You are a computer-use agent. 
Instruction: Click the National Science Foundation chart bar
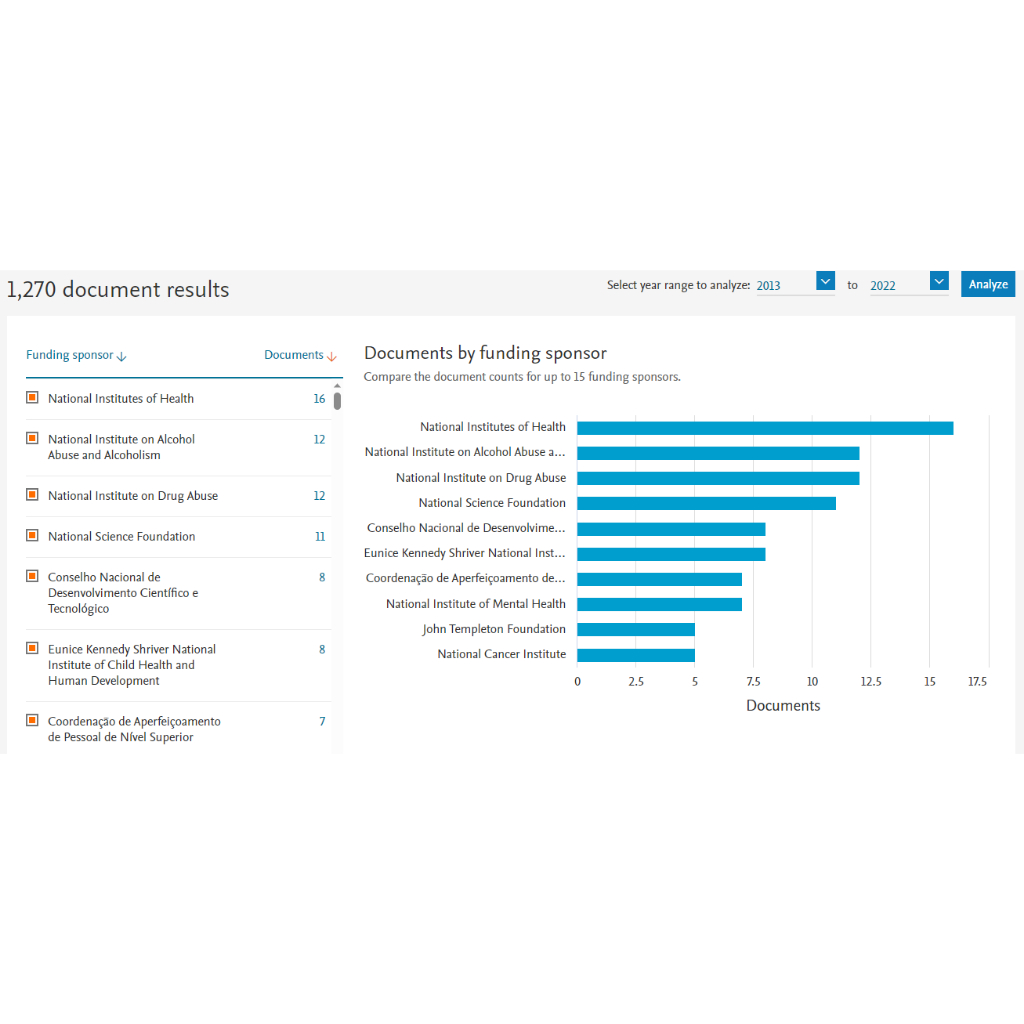706,503
